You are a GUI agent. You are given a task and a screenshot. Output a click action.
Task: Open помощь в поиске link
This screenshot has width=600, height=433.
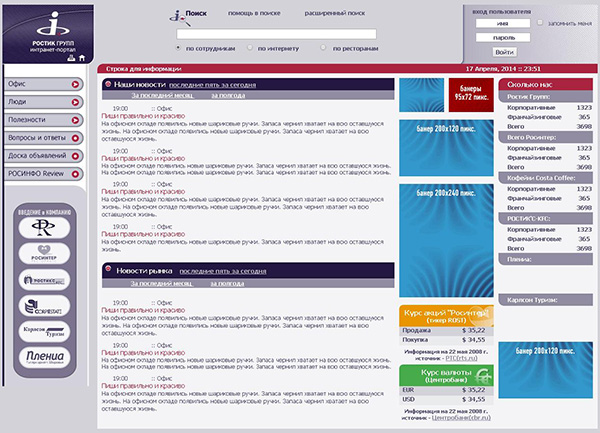pos(254,13)
